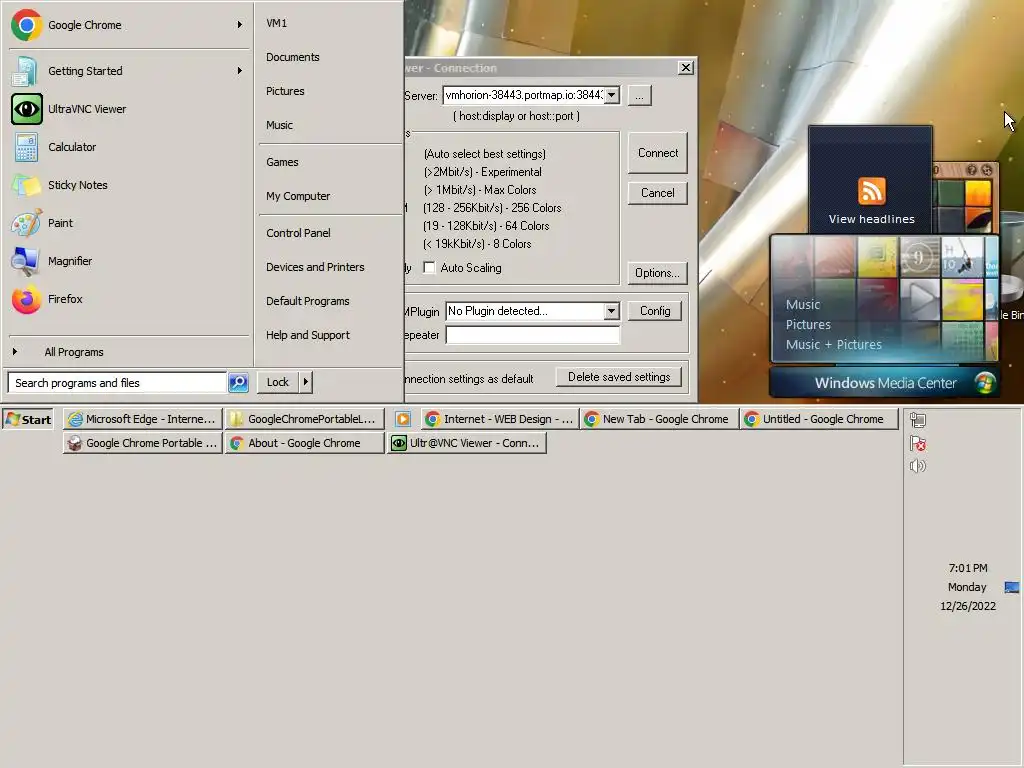Select (128 - 256Kbit/s) - 256 Colors option
The image size is (1024, 768).
pos(492,208)
